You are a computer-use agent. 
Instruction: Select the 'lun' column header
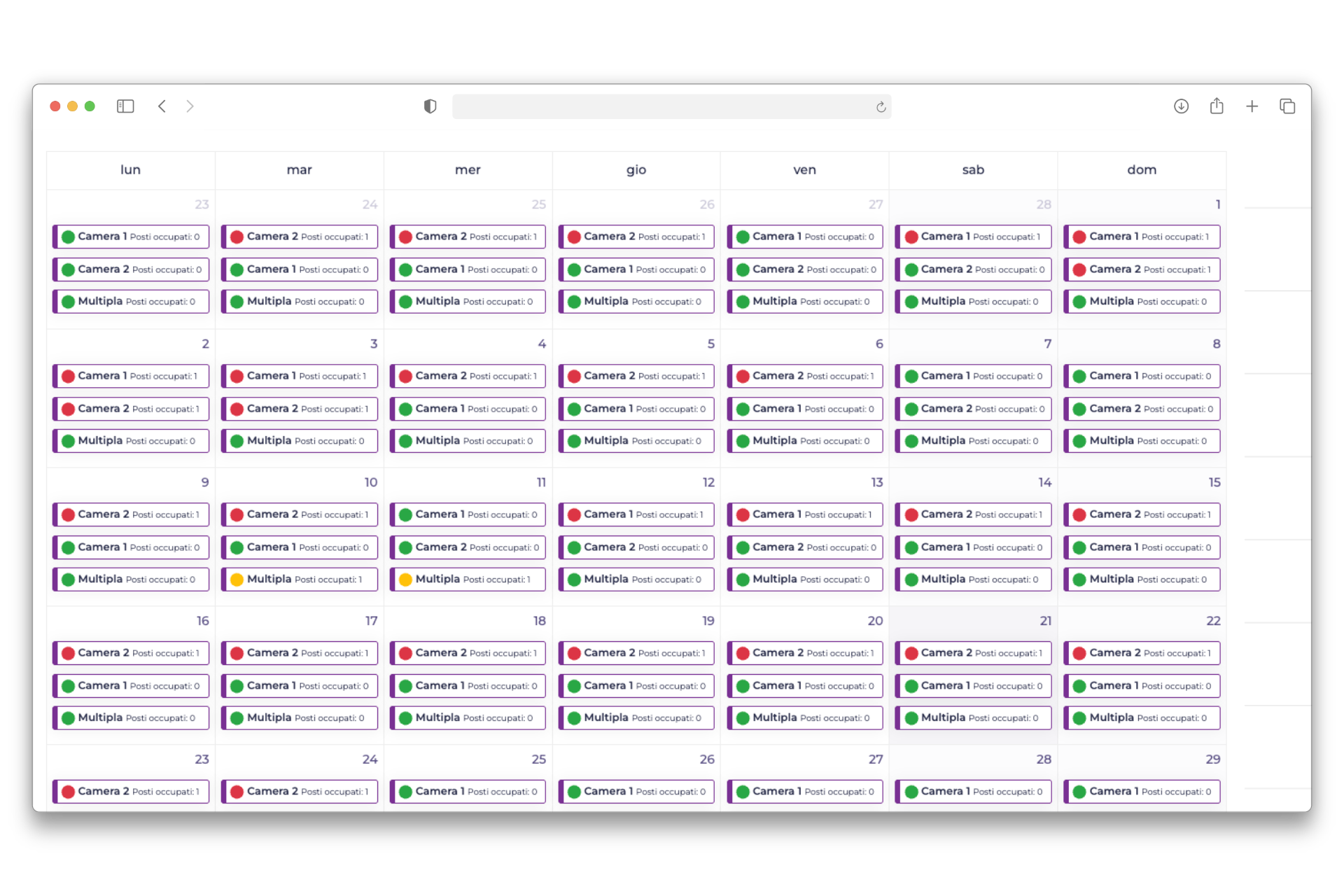tap(130, 170)
